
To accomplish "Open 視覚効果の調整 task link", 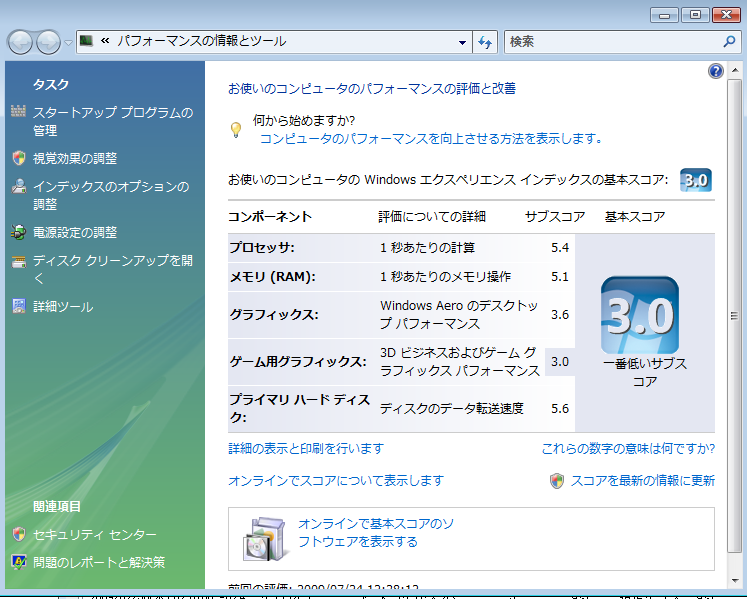I will click(x=75, y=158).
